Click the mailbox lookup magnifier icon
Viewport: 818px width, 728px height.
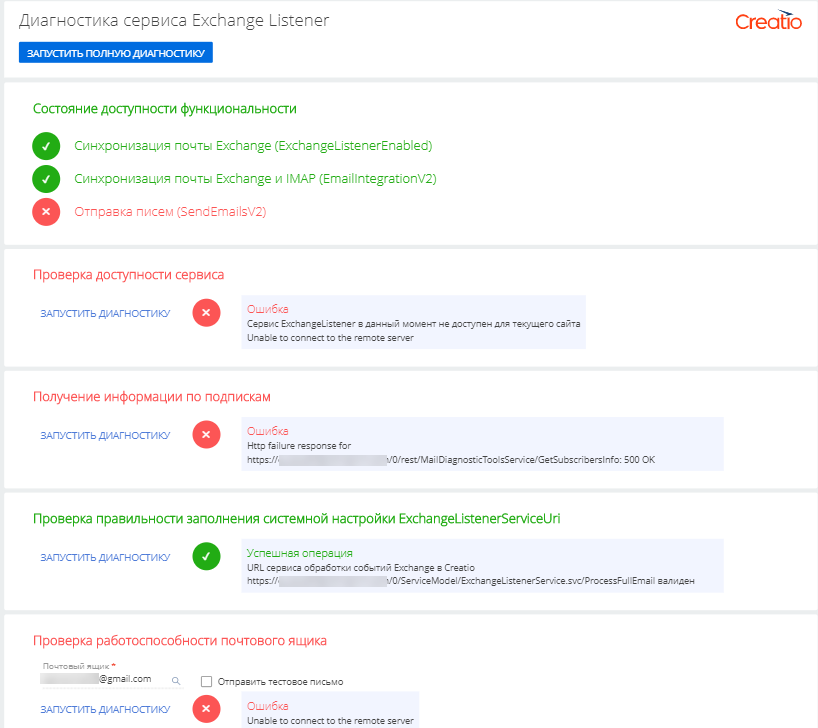click(176, 680)
